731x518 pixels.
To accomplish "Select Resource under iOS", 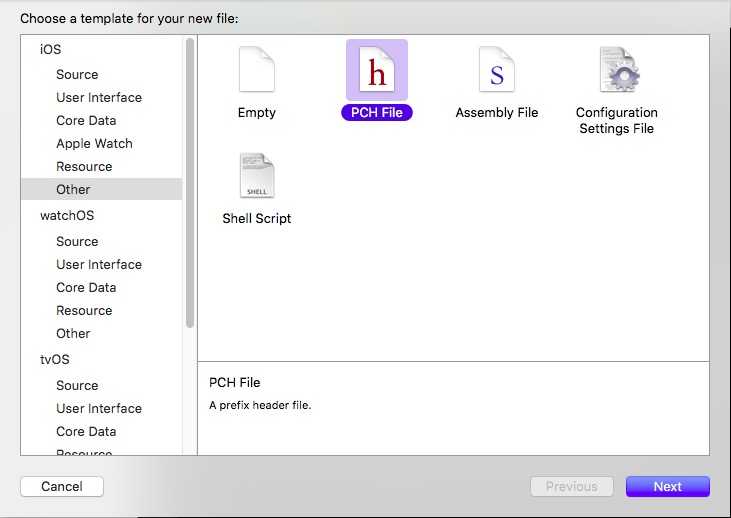I will click(84, 166).
